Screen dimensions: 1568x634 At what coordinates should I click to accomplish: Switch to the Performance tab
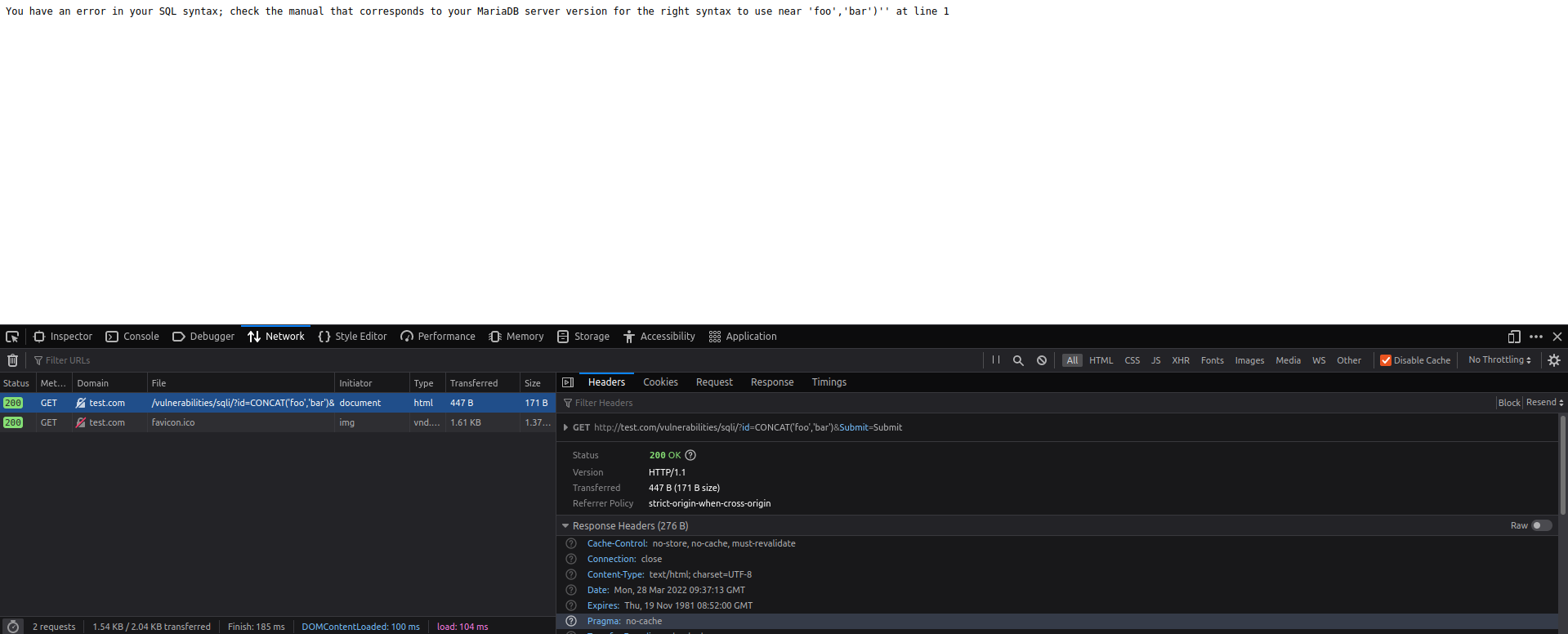coord(438,337)
